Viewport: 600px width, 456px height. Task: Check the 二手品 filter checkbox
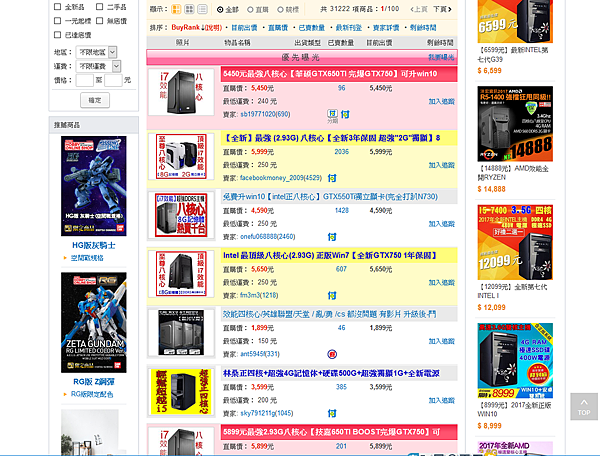coord(99,7)
